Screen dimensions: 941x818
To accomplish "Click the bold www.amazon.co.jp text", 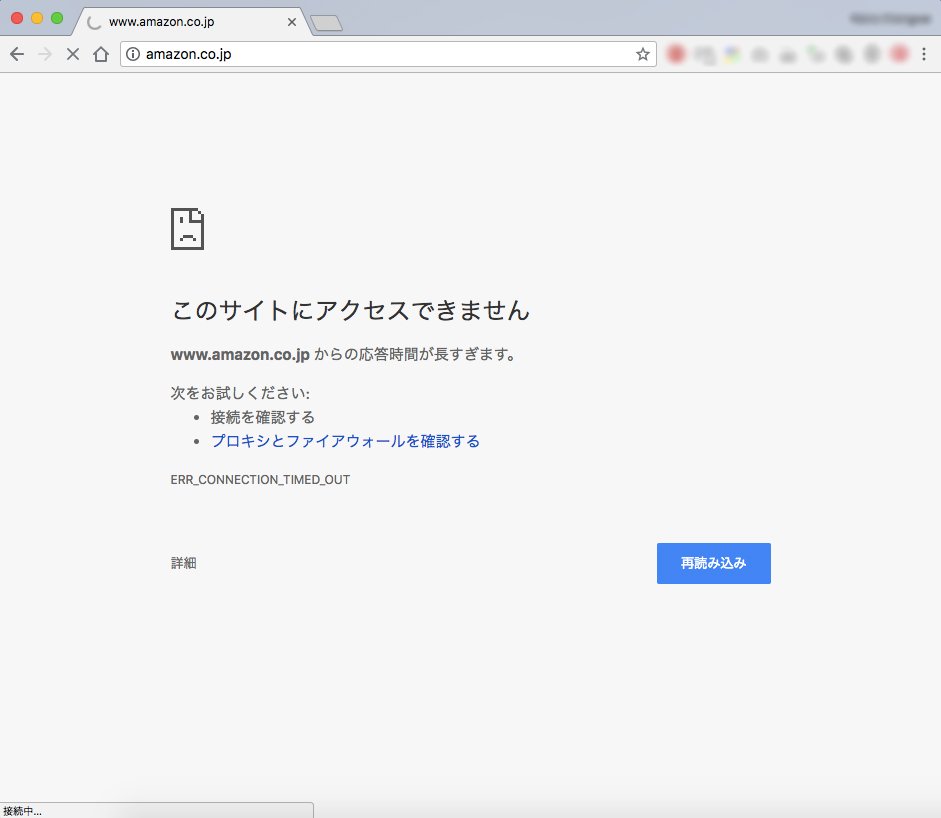I will click(x=240, y=355).
